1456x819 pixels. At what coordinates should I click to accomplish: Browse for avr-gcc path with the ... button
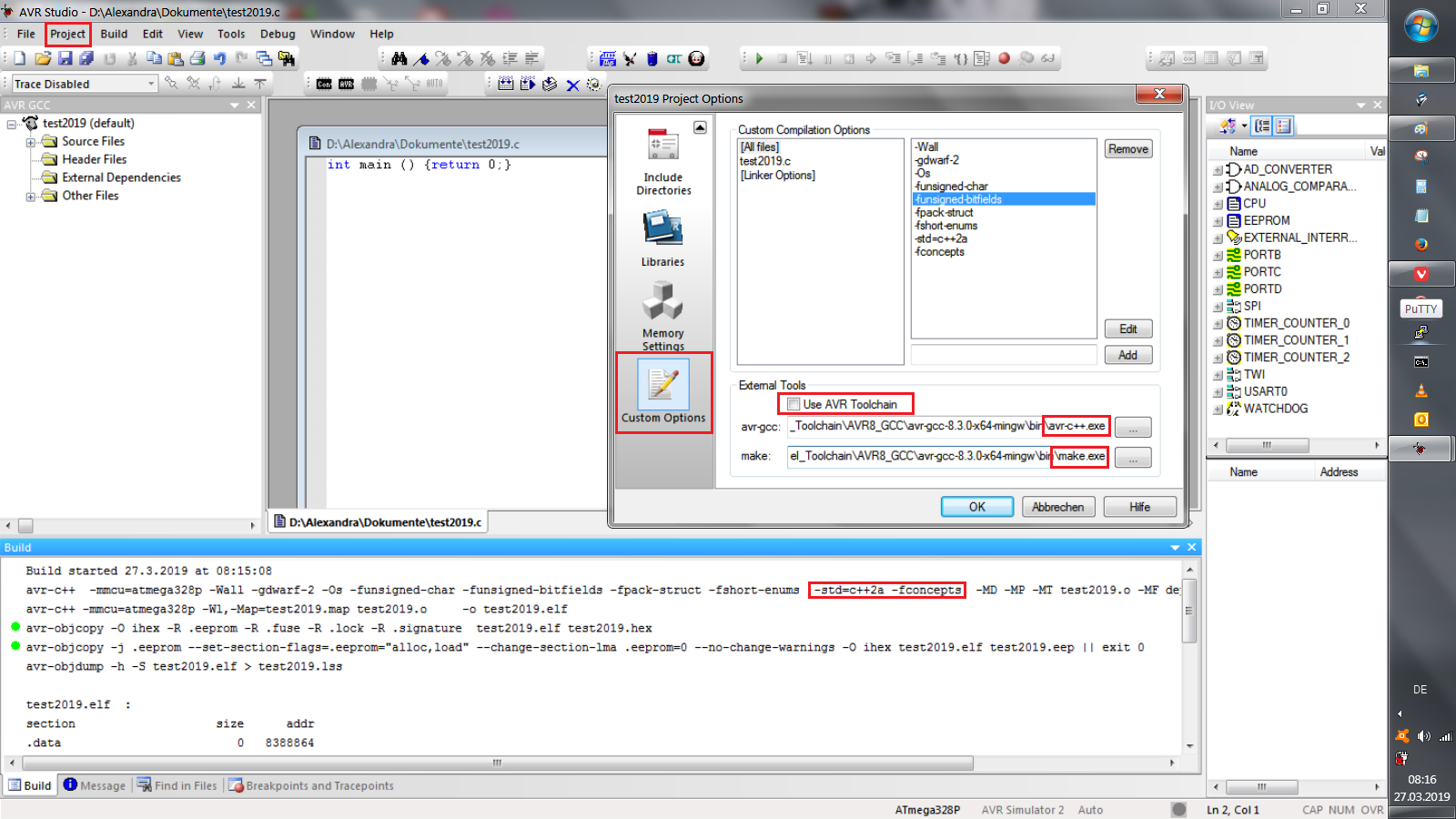point(1133,427)
